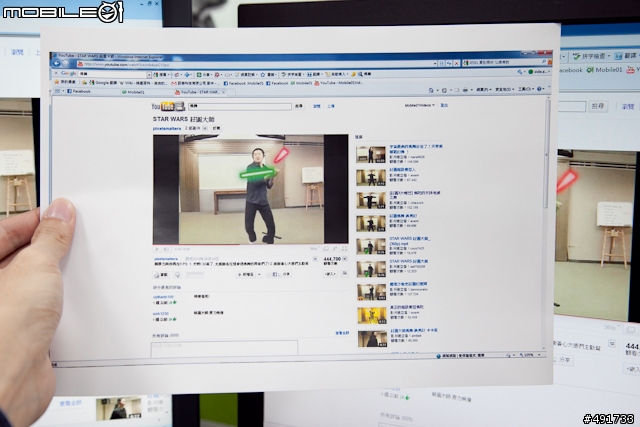Image resolution: width=640 pixels, height=427 pixels.
Task: Click the page's vertical scrollbar
Action: pyautogui.click(x=546, y=221)
